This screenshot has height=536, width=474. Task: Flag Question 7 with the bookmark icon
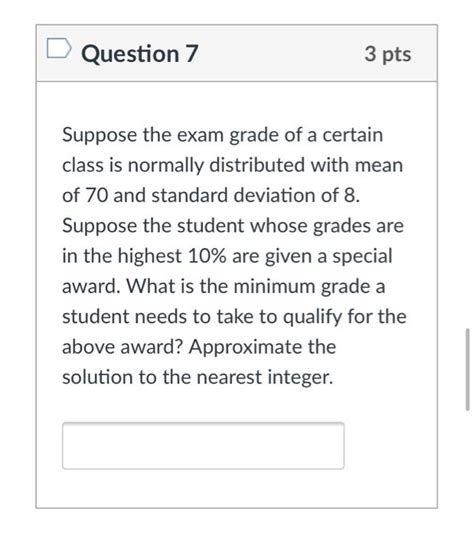coord(59,48)
